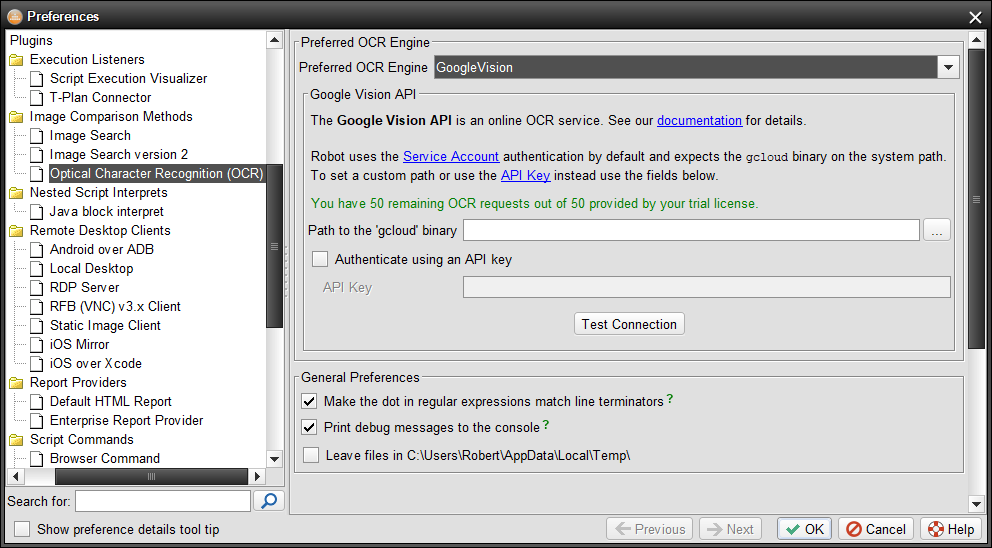Open the Preferred OCR Engine dropdown

click(948, 68)
